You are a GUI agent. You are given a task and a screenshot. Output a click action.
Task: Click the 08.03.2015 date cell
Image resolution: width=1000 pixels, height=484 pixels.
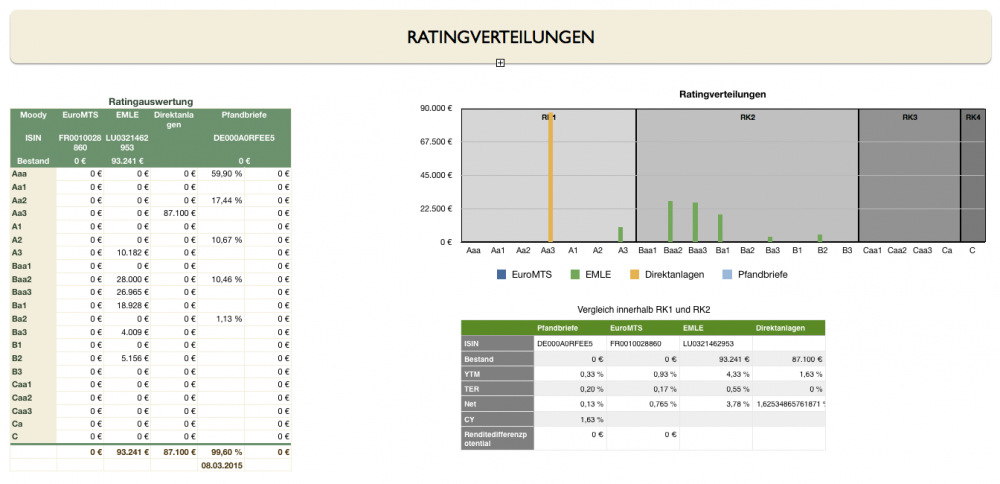(x=221, y=464)
